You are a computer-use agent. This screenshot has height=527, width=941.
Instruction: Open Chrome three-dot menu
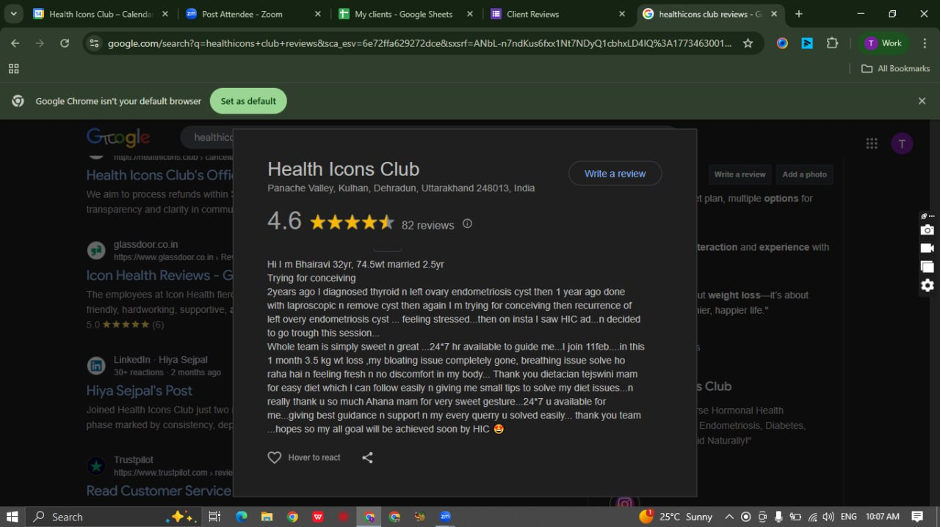[925, 43]
